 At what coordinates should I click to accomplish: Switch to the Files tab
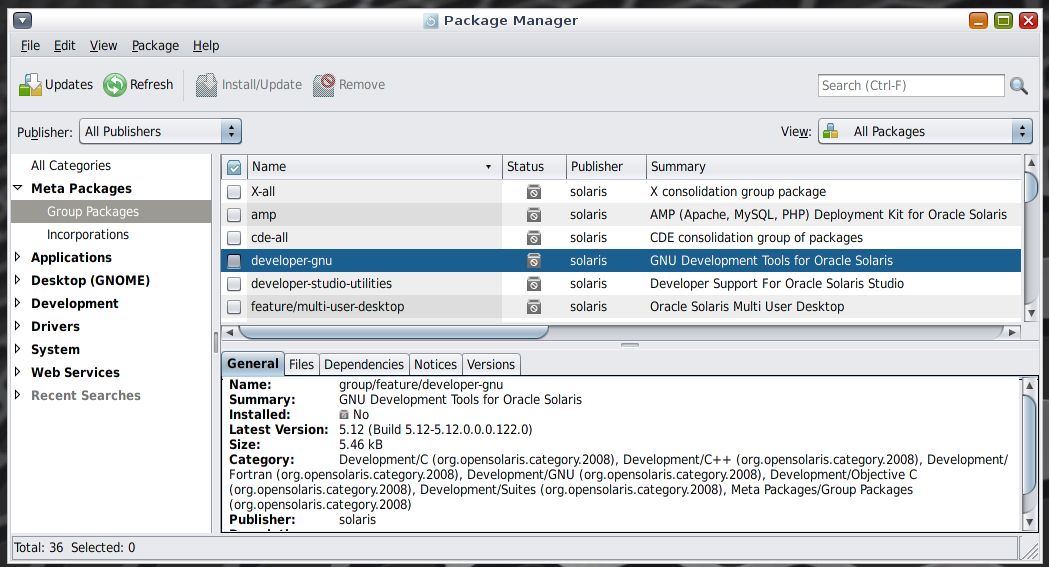(x=301, y=364)
